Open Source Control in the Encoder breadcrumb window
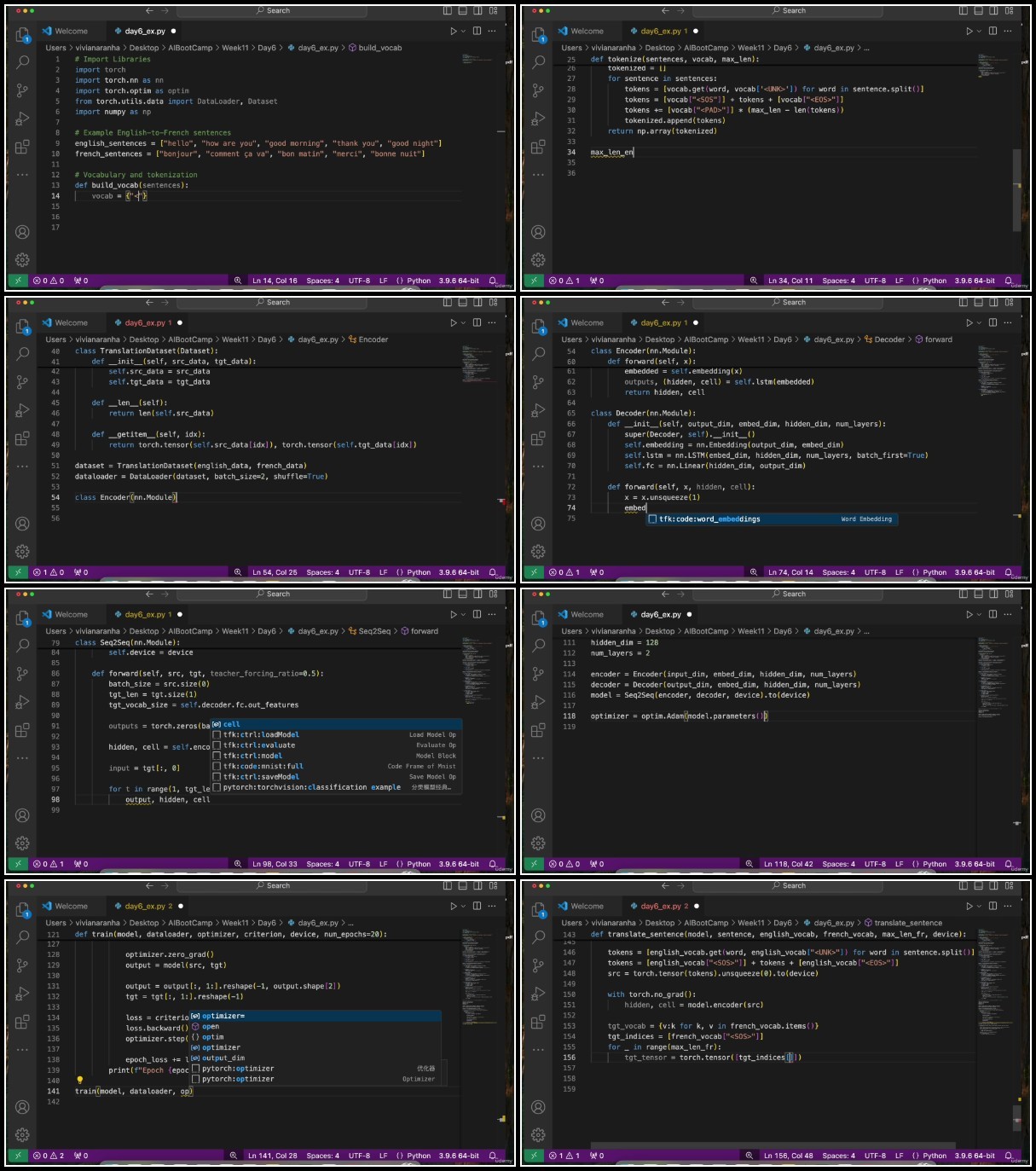Image resolution: width=1036 pixels, height=1171 pixels. click(22, 382)
